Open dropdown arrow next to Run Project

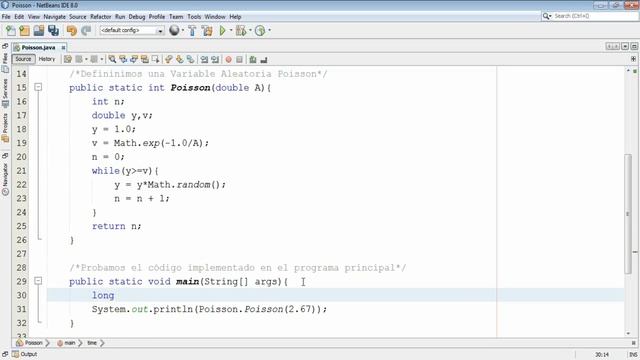tap(231, 30)
